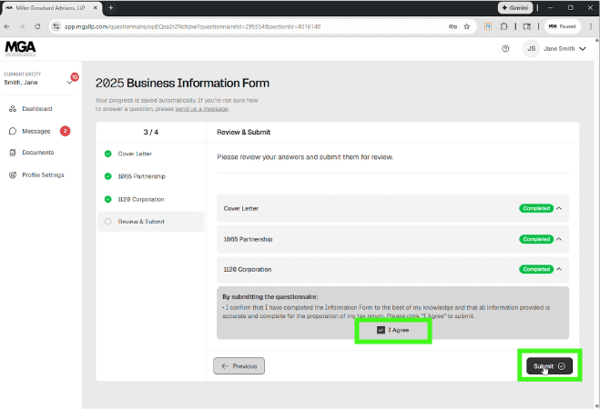Toggle the I Agree checkbox

(x=381, y=330)
